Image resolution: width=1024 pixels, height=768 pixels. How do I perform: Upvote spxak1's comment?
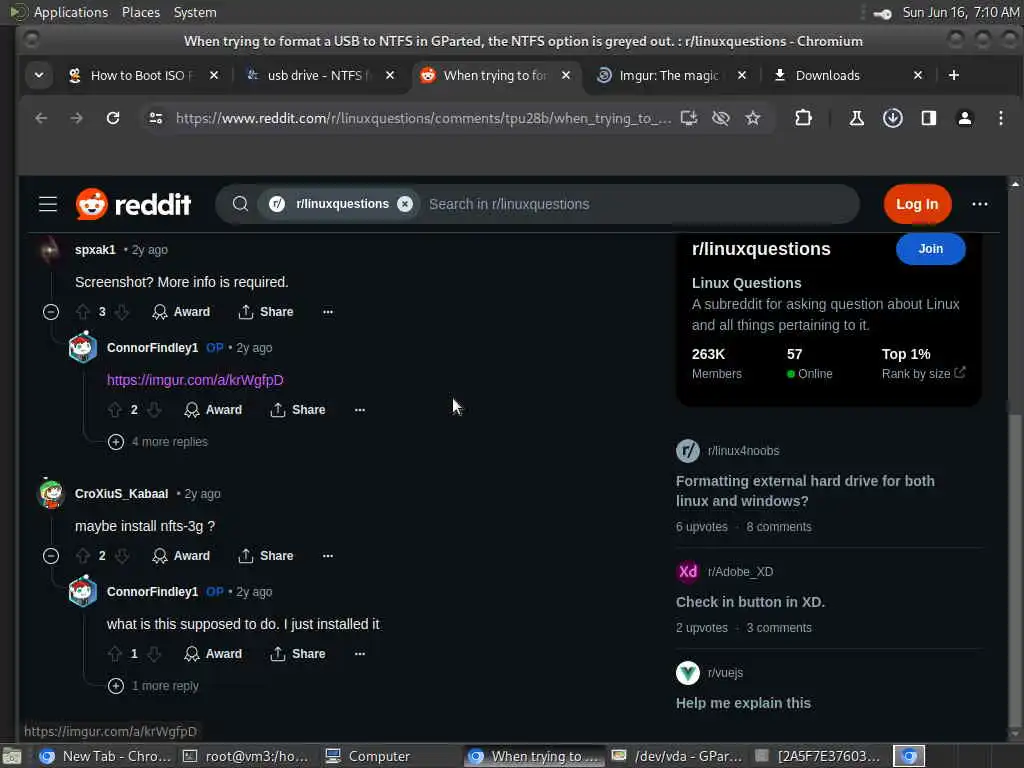pyautogui.click(x=82, y=312)
